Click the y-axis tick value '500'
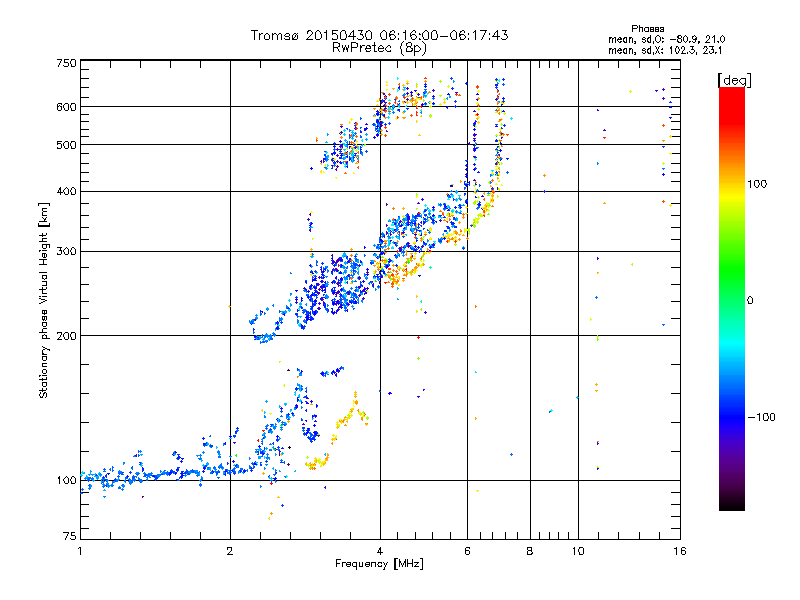 [66, 145]
